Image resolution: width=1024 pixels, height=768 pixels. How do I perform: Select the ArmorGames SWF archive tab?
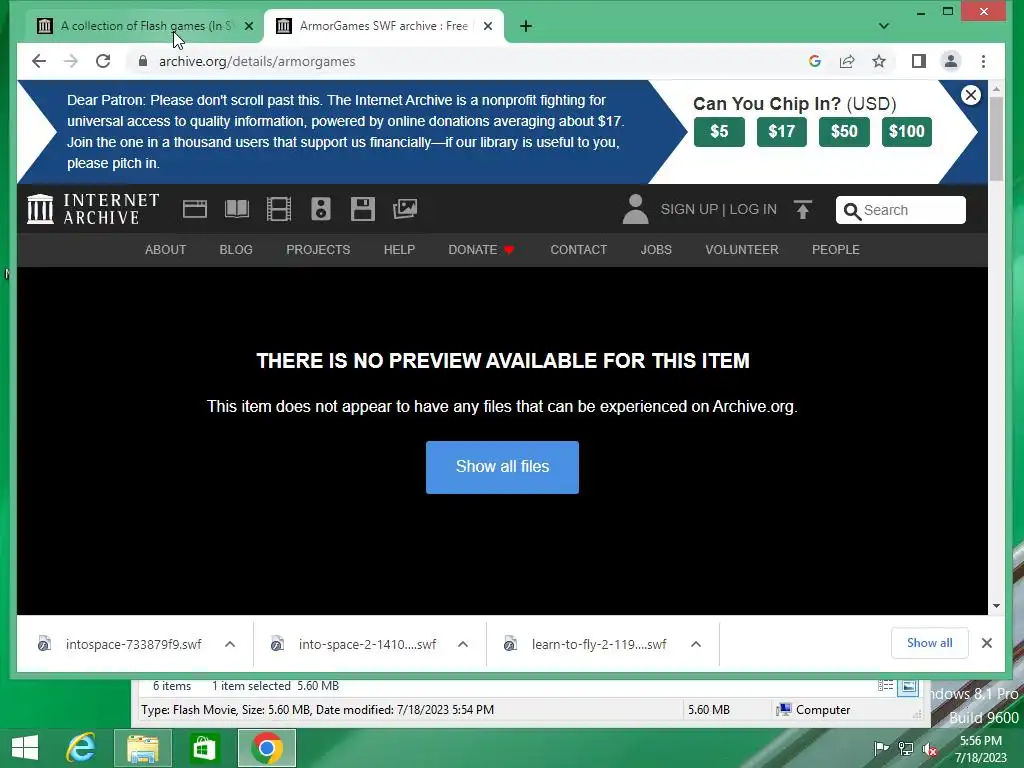[x=384, y=26]
